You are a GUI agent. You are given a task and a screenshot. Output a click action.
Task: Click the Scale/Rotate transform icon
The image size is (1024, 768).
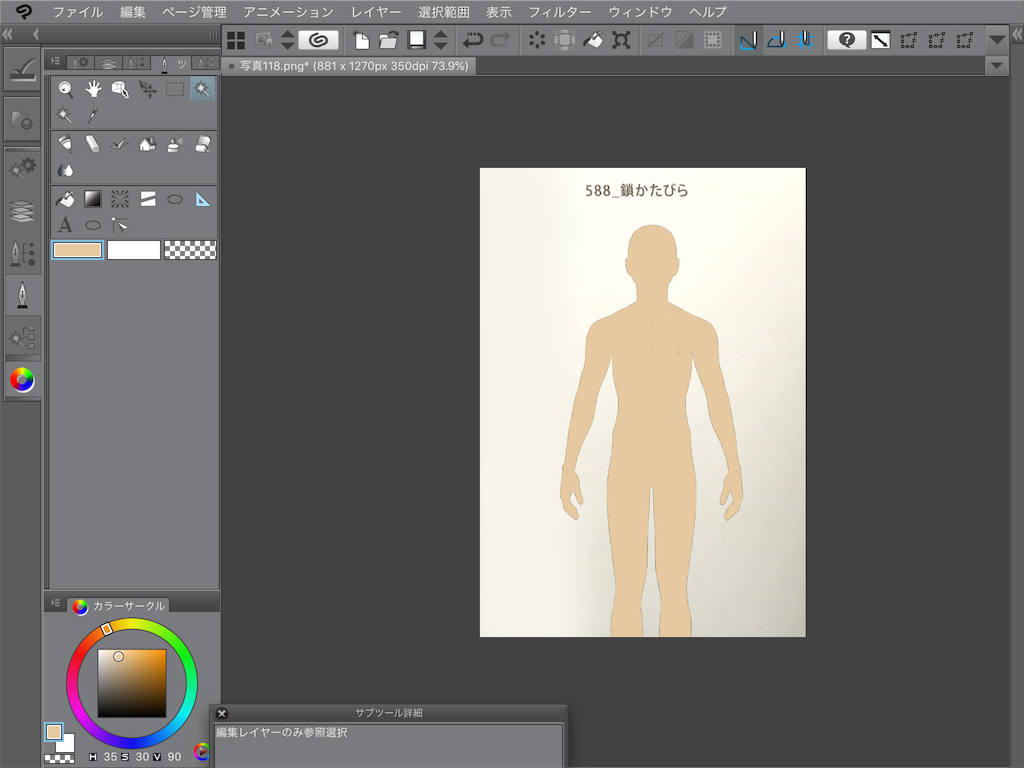(x=621, y=40)
